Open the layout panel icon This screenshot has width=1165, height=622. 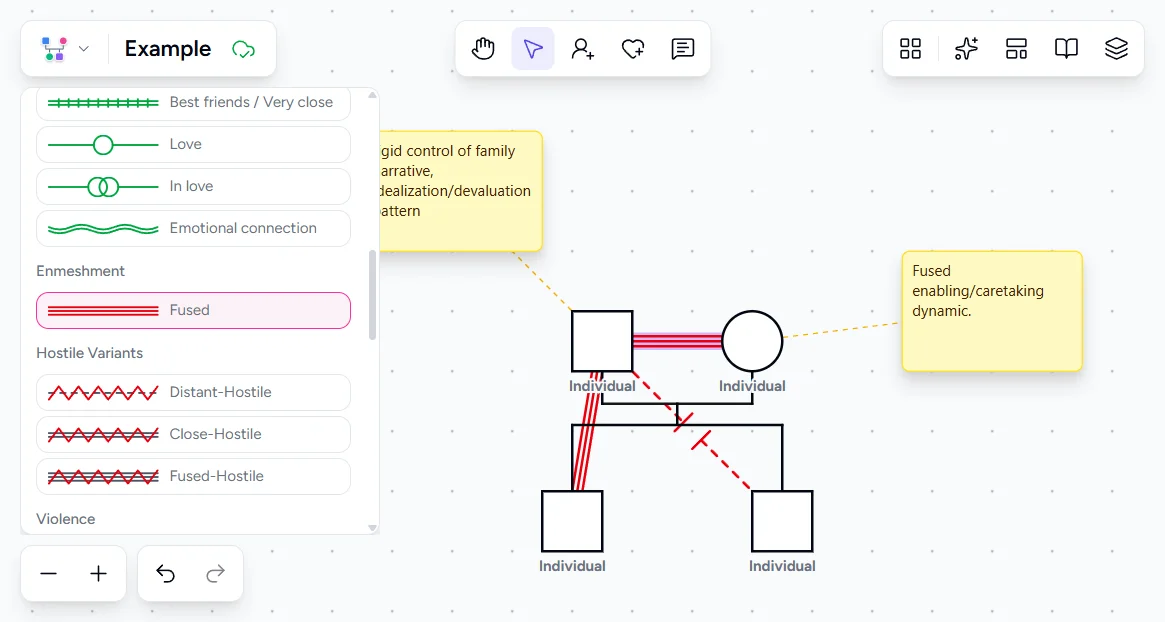pos(1016,49)
